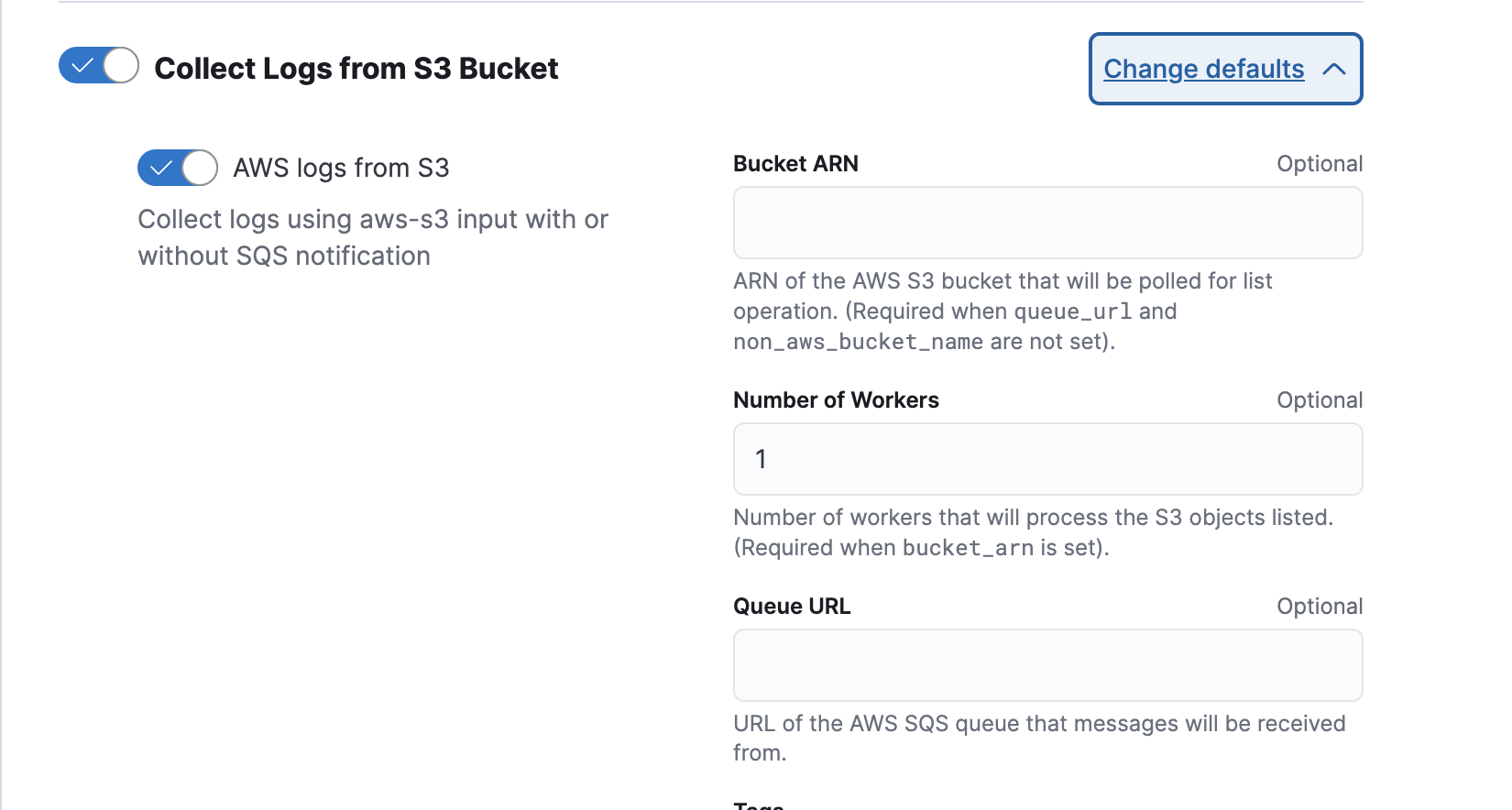Viewport: 1512px width, 810px height.
Task: Click the aws-s3 input description under AWS logs
Action: point(373,237)
